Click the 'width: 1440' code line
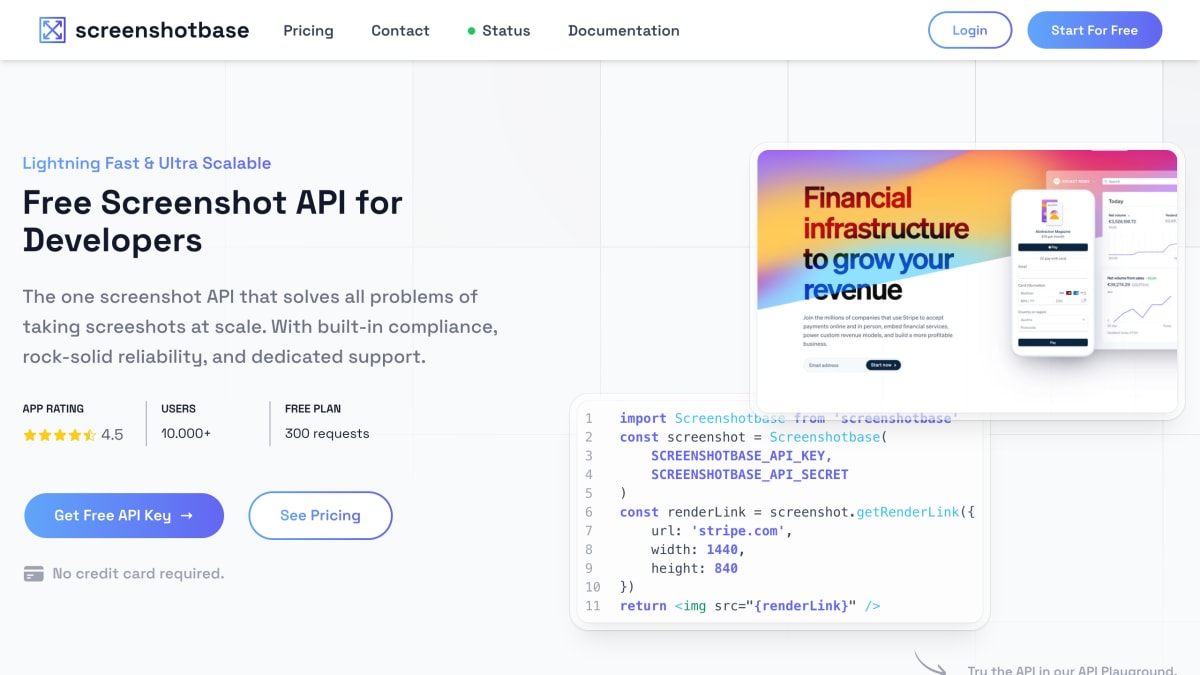The image size is (1200, 675). click(698, 550)
